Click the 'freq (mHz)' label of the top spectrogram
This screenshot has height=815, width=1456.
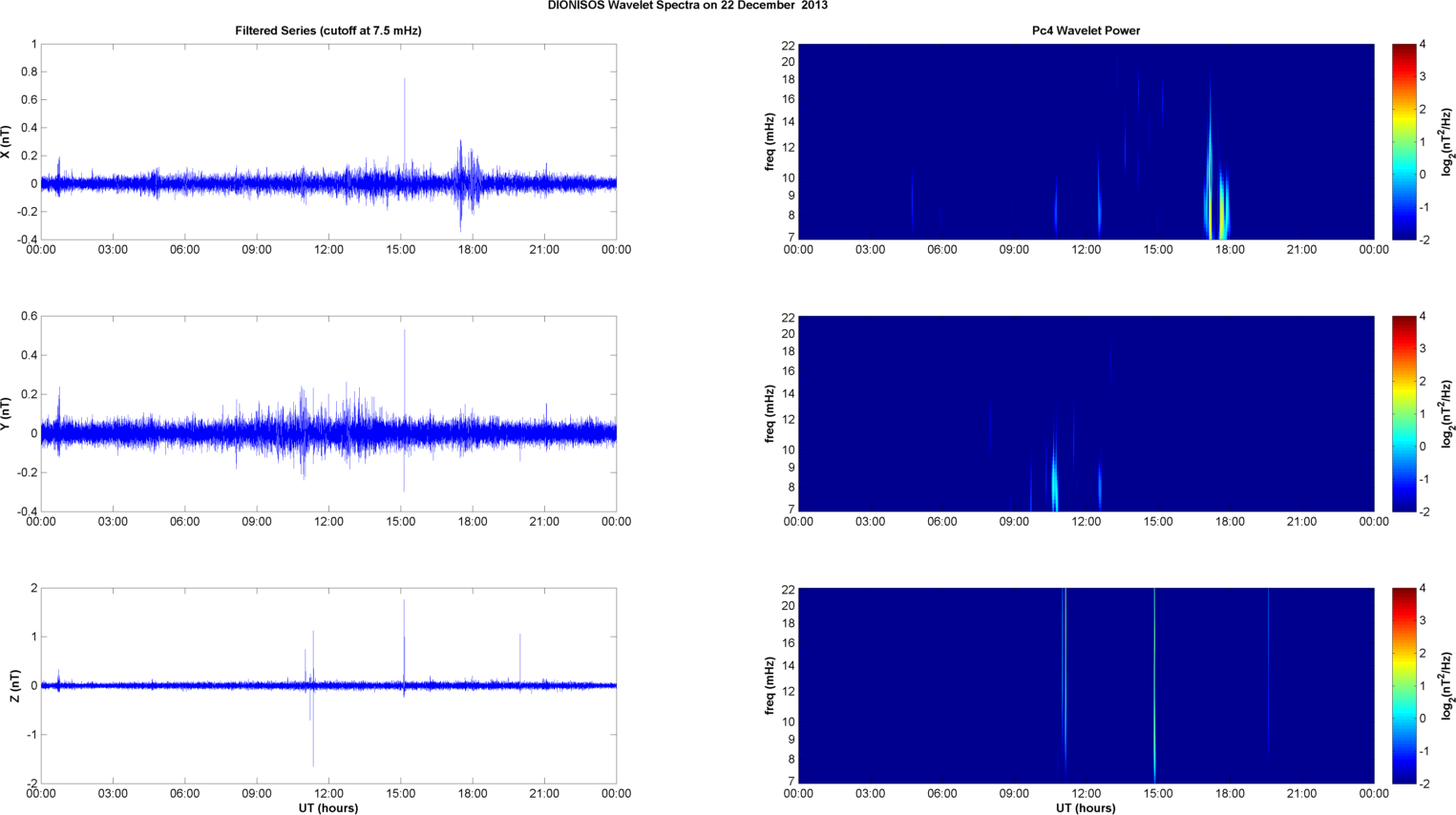click(770, 141)
